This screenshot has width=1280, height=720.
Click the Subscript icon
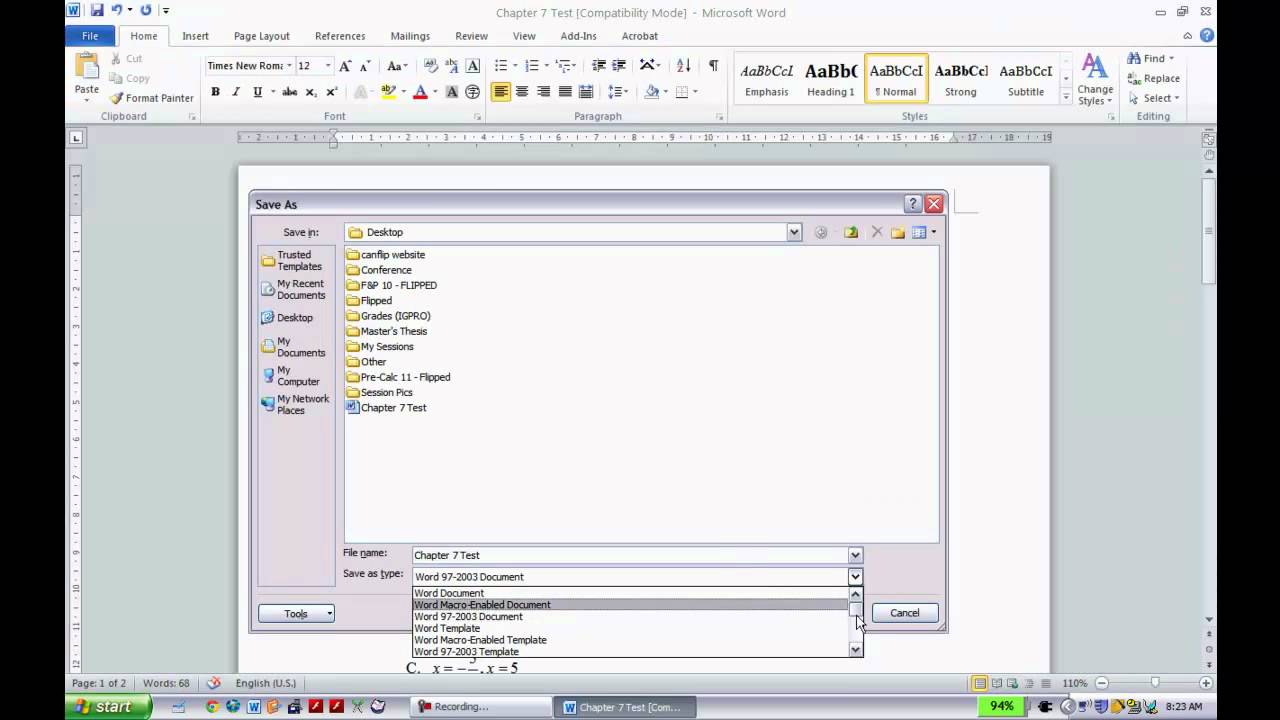coord(311,92)
